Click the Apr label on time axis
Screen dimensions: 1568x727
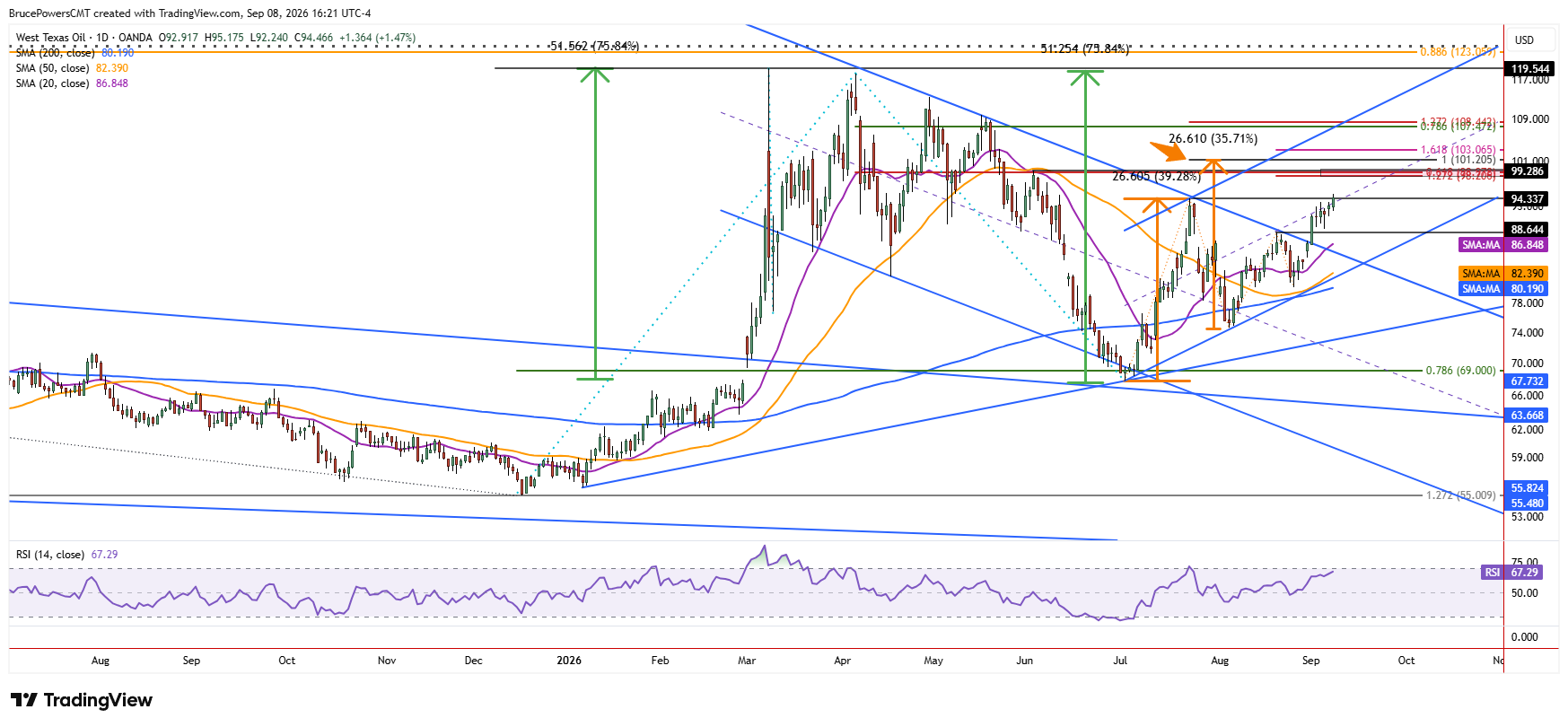842,661
